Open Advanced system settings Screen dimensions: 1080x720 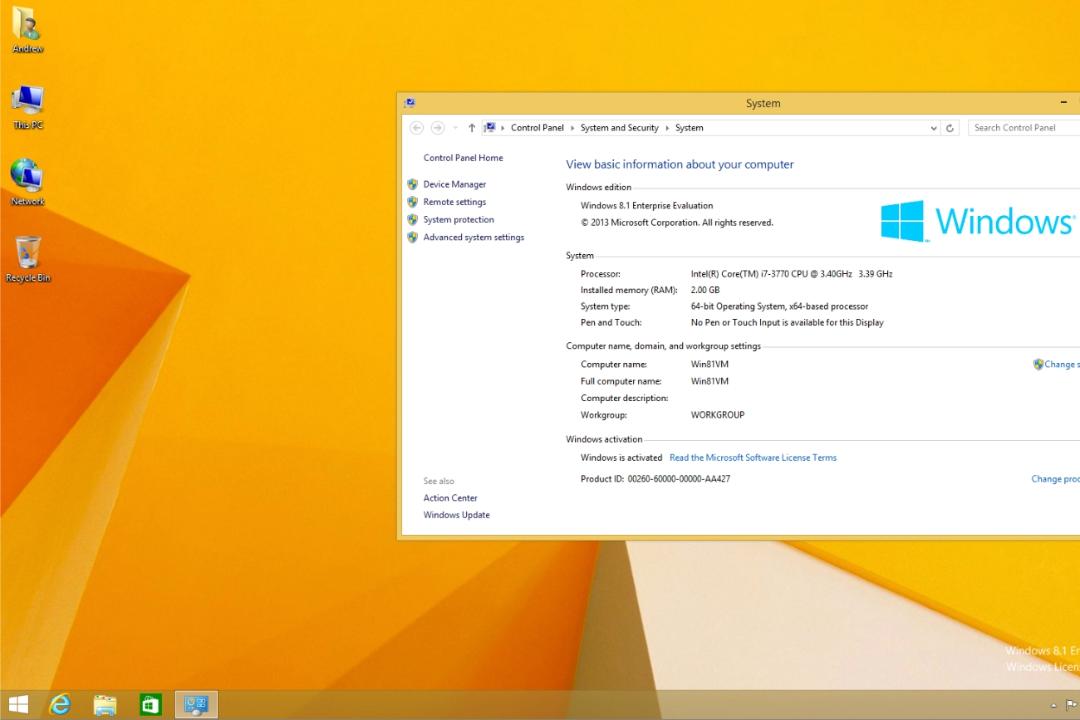tap(473, 237)
